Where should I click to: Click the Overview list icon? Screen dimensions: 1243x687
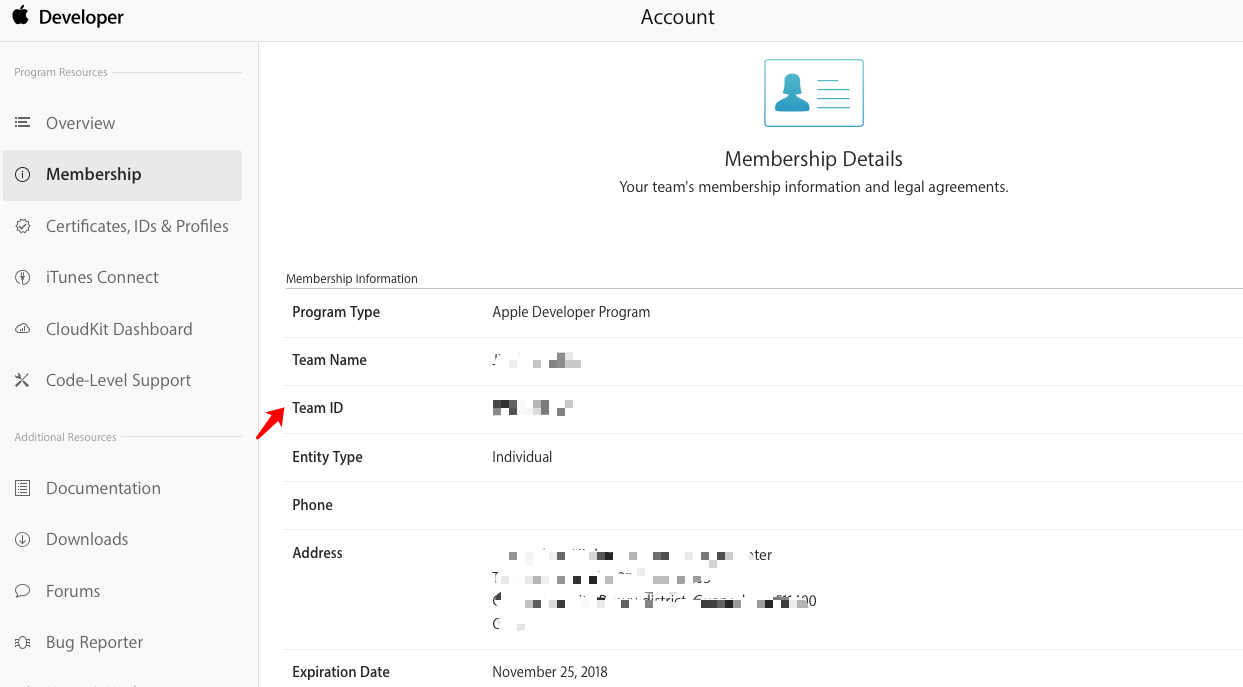[23, 122]
